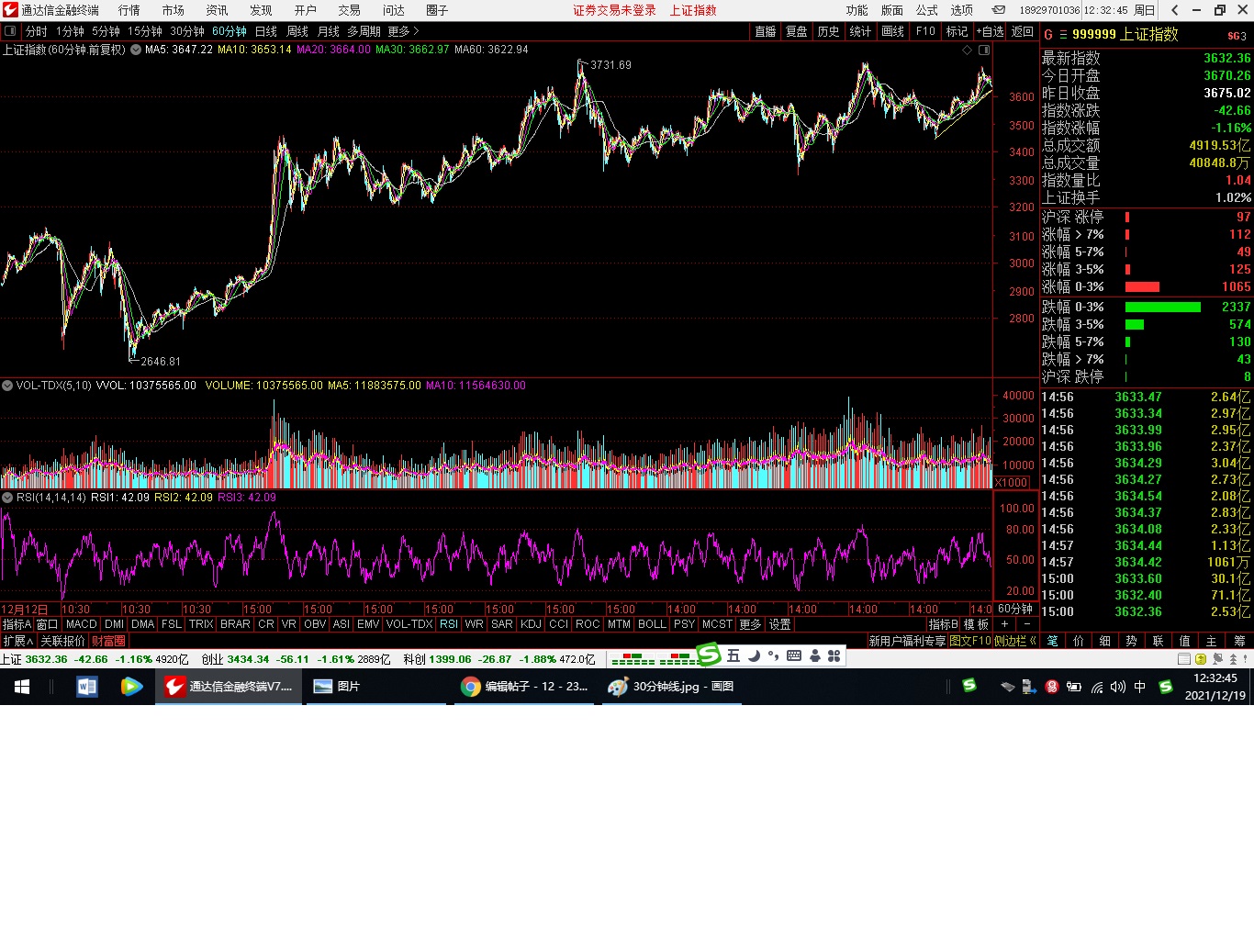The image size is (1254, 952).
Task: Expand the 扩展 panel at the bottom left
Action: tap(17, 641)
